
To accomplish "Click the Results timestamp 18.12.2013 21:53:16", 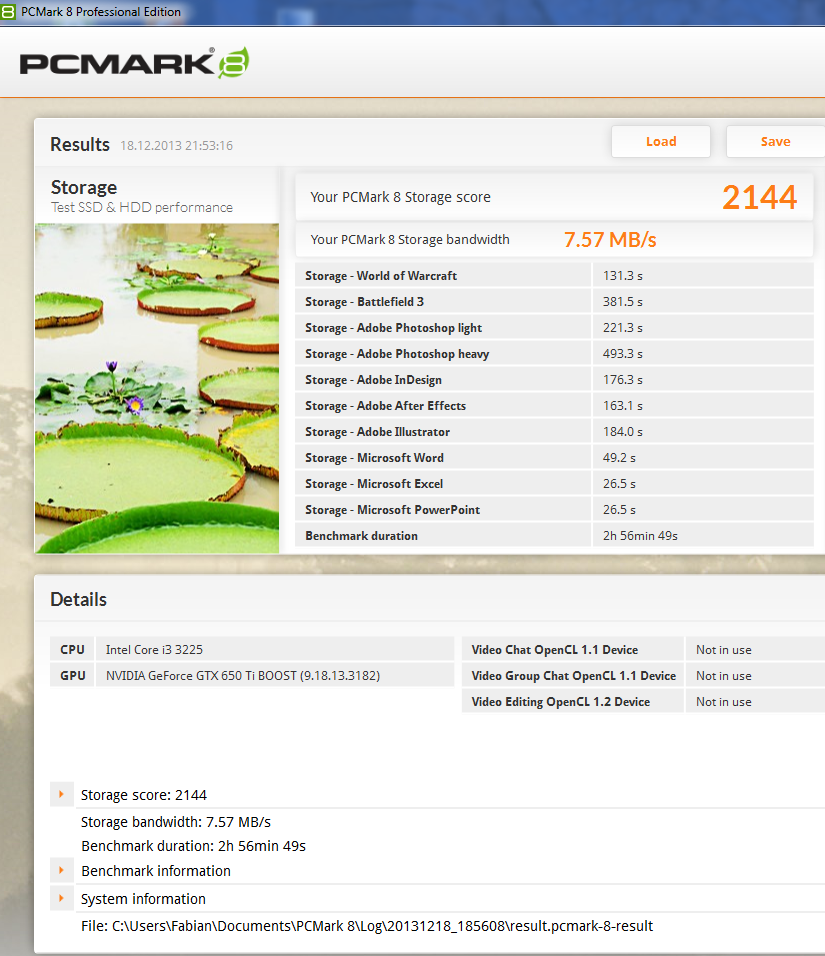I will pyautogui.click(x=176, y=146).
